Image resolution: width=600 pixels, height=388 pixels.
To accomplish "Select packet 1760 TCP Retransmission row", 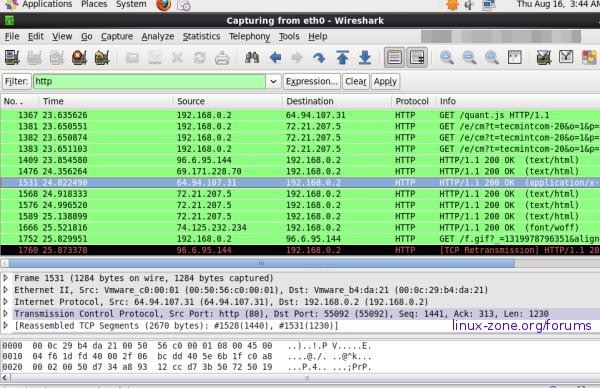I will pyautogui.click(x=300, y=250).
